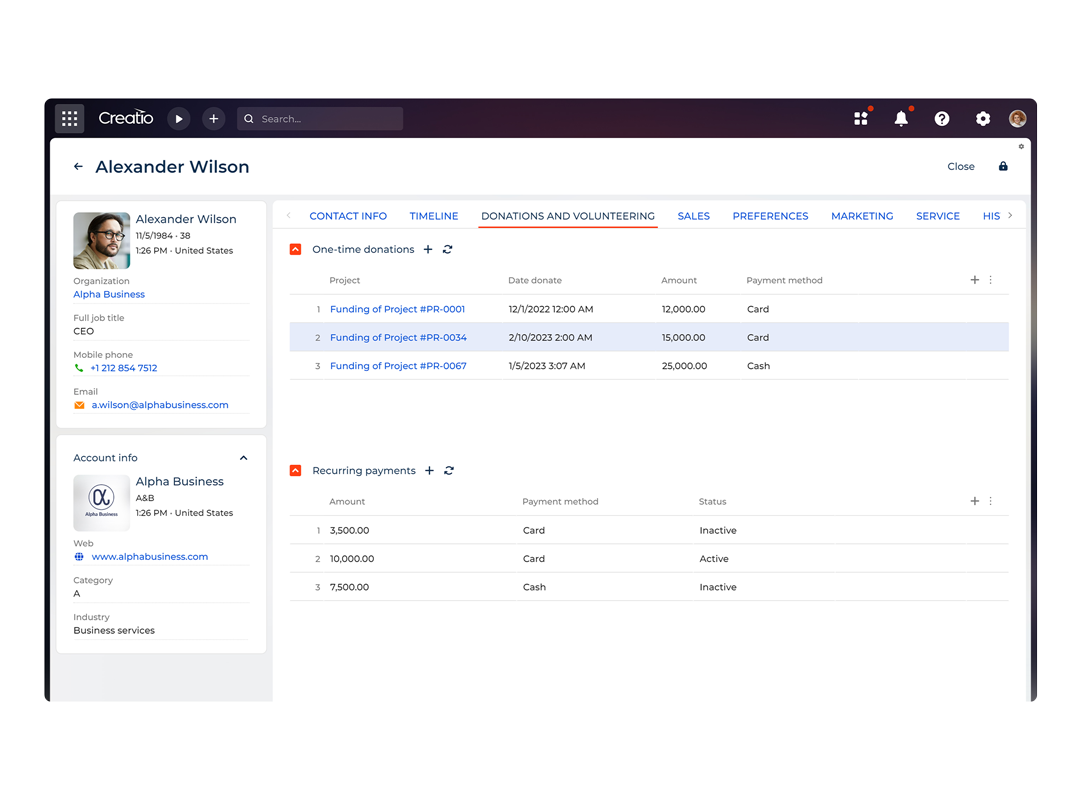The image size is (1082, 800).
Task: Open the help center icon
Action: 942,118
